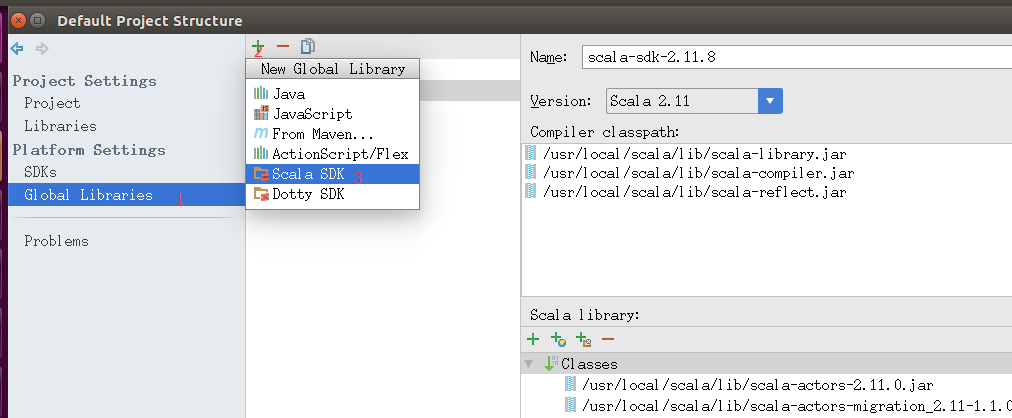This screenshot has width=1012, height=418.
Task: Click attach URL plus-globe icon
Action: (558, 339)
